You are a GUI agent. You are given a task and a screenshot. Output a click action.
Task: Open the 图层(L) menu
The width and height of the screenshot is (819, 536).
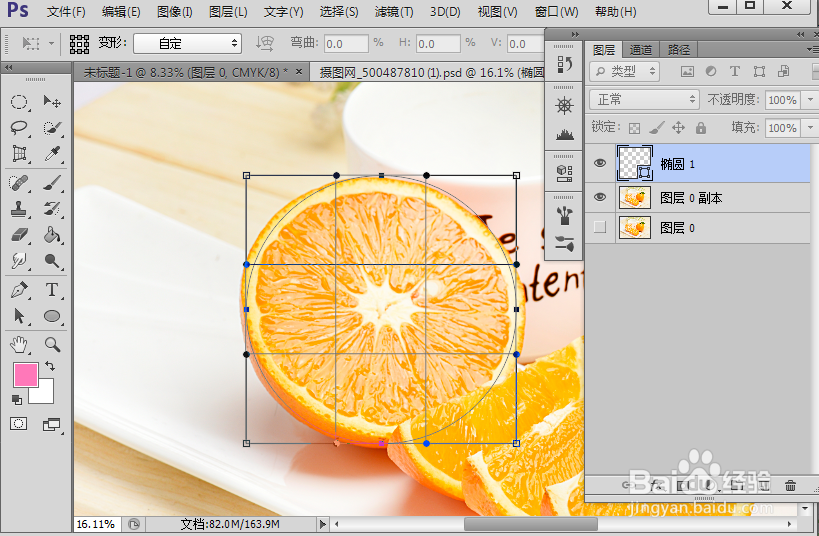pos(228,11)
